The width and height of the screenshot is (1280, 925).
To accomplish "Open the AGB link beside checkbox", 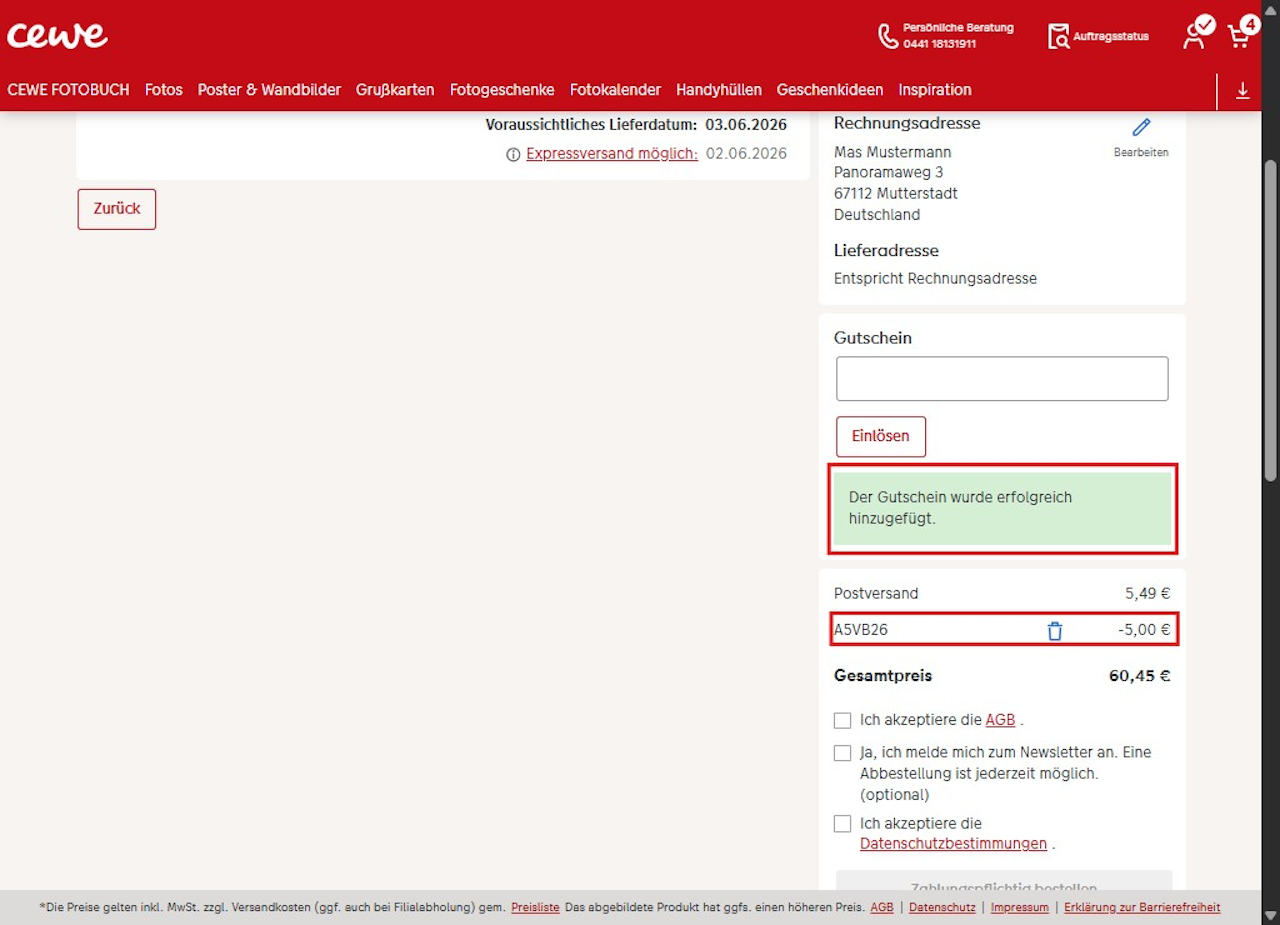I will coord(1000,720).
